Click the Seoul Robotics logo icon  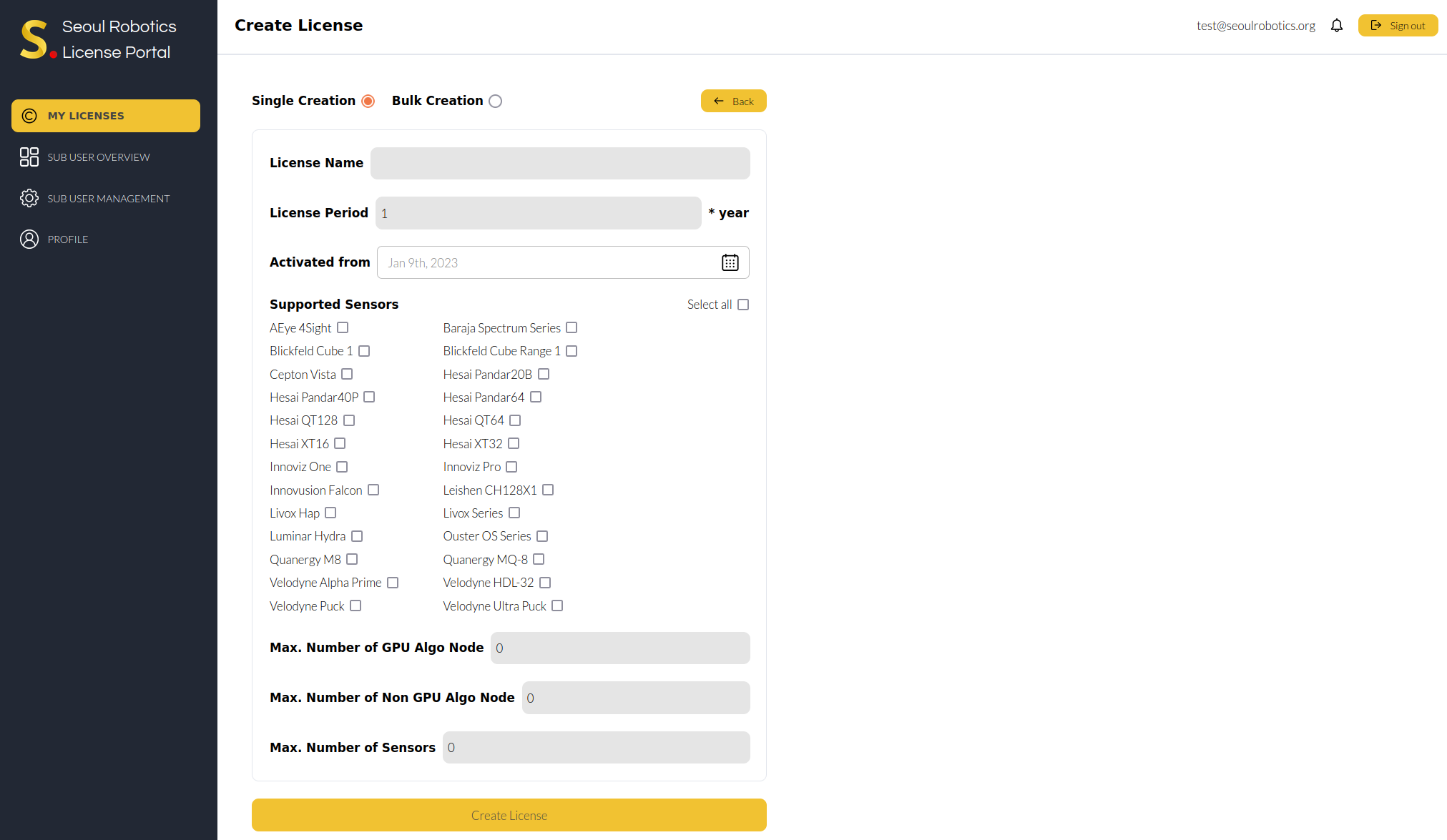38,39
